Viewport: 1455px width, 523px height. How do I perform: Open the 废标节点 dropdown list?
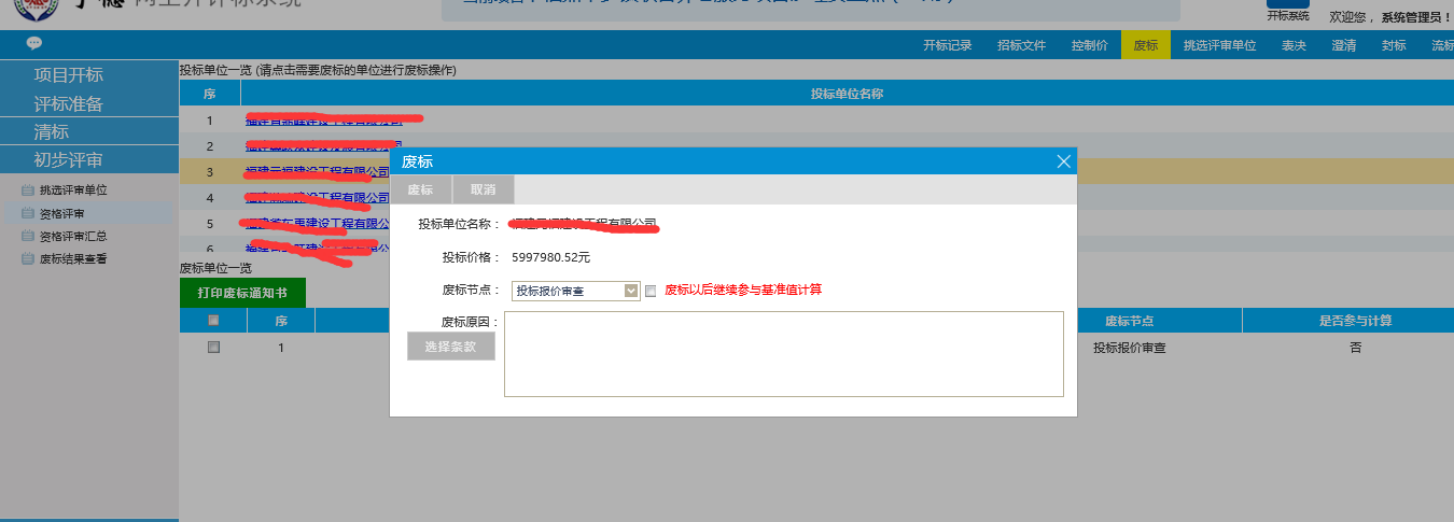[x=631, y=291]
